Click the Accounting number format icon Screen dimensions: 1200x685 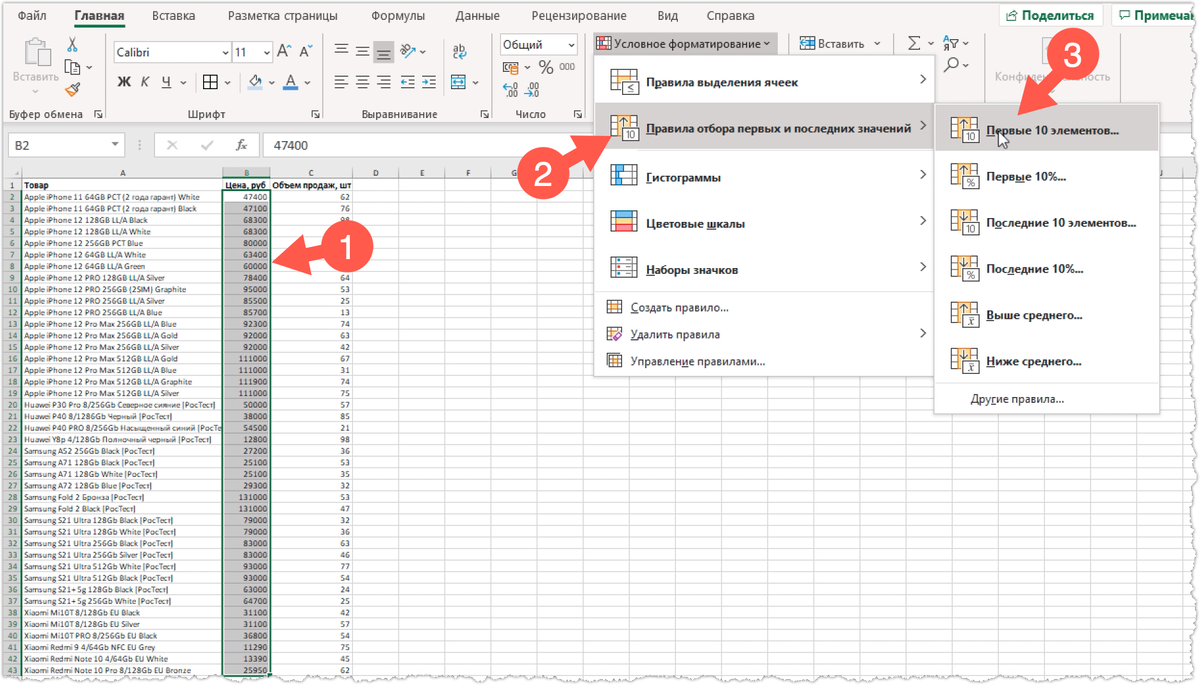coord(511,67)
